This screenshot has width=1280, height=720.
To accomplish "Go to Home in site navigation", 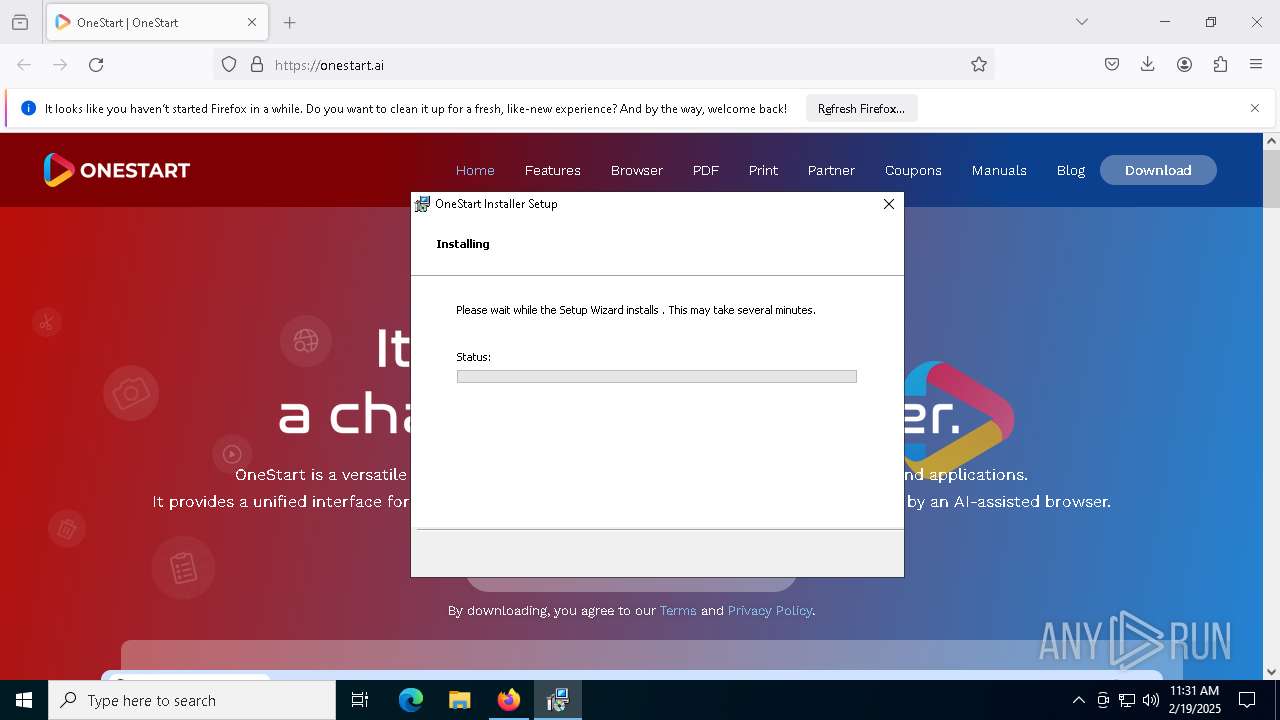I will (x=475, y=170).
